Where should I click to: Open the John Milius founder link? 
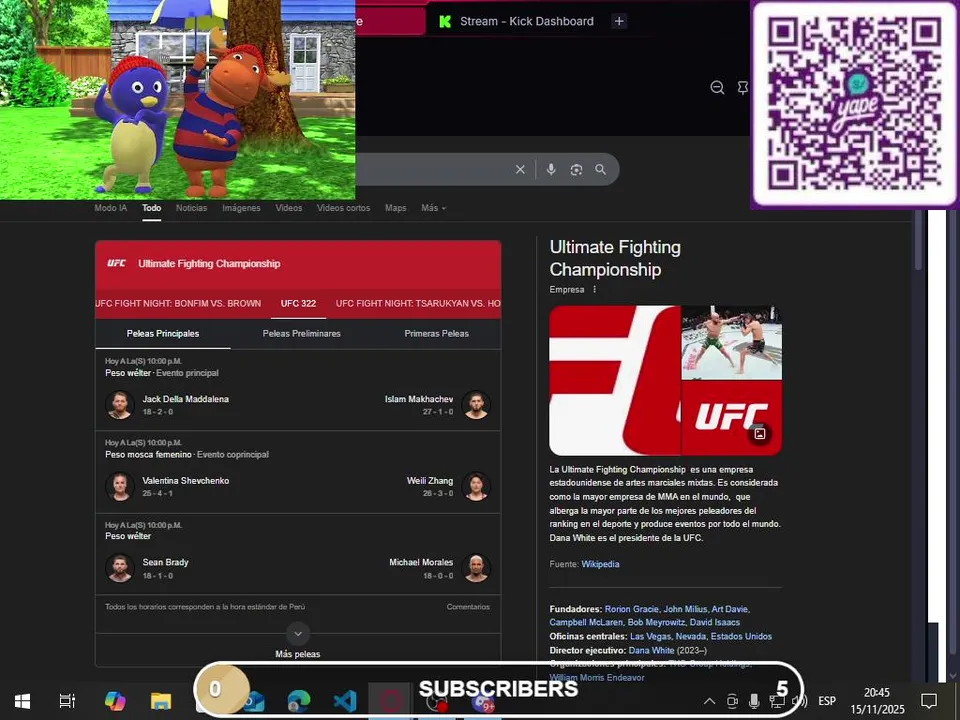(685, 609)
